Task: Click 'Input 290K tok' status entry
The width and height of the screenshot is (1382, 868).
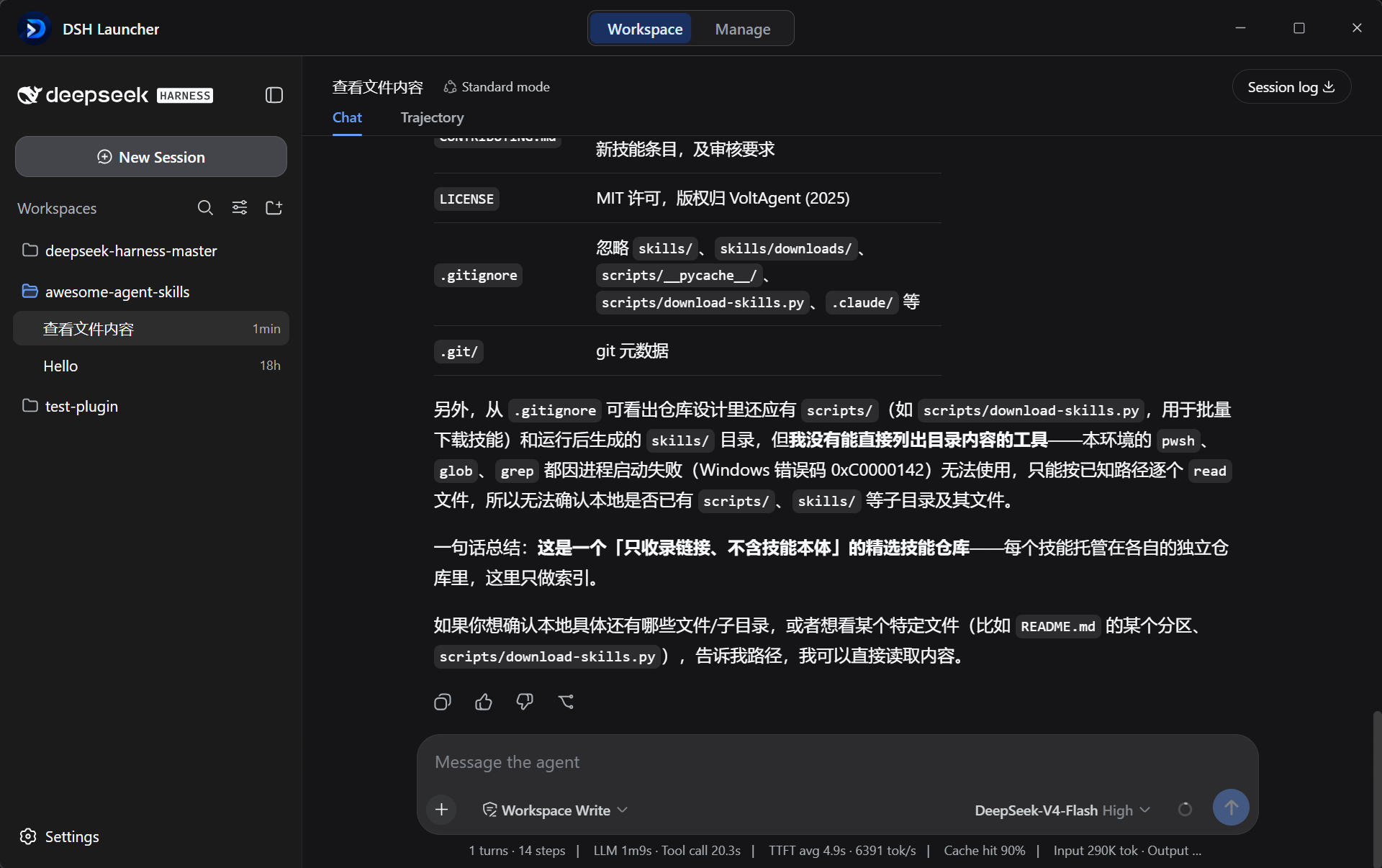Action: (x=1095, y=850)
